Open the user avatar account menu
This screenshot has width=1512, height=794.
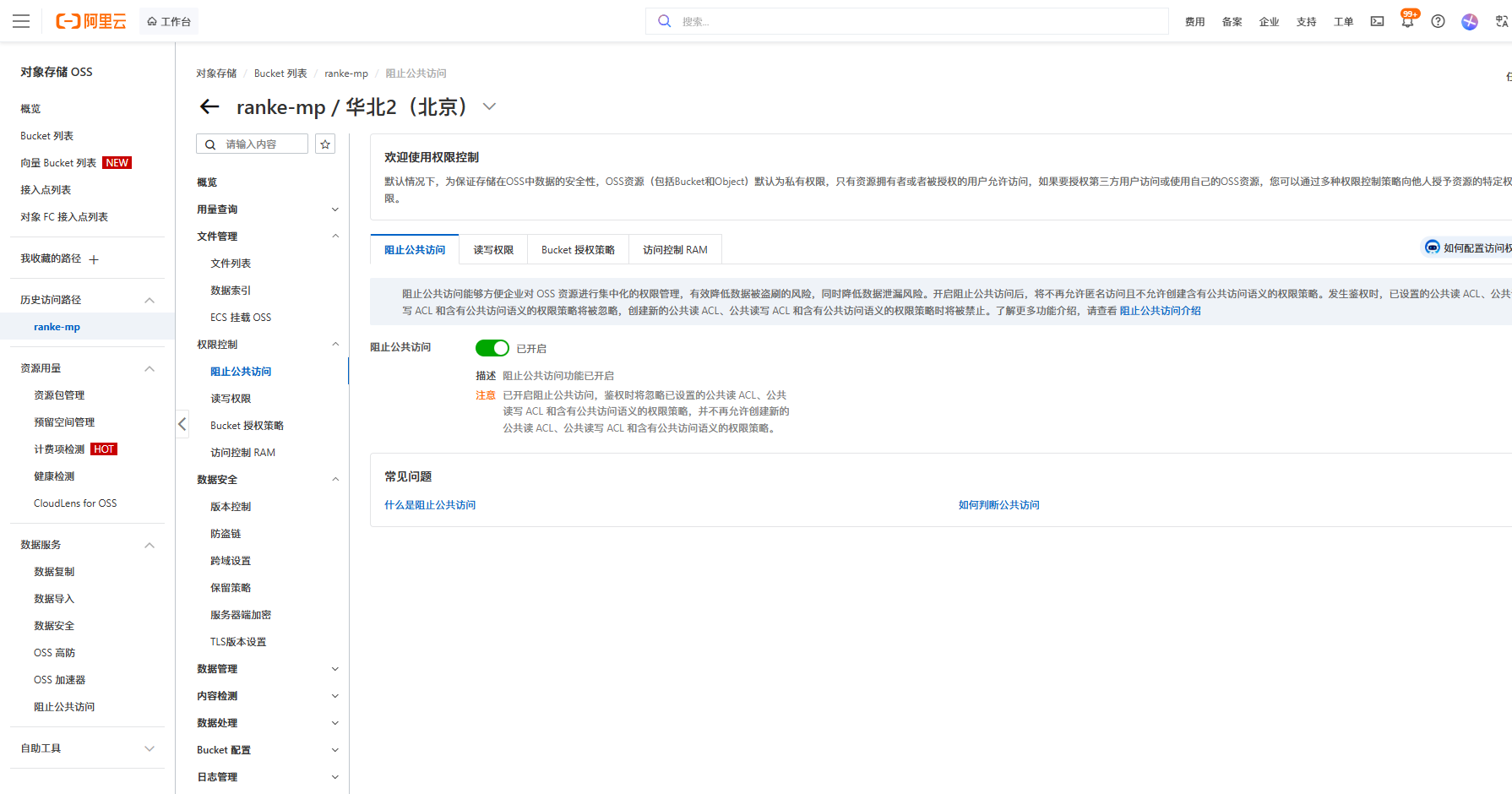(1470, 21)
